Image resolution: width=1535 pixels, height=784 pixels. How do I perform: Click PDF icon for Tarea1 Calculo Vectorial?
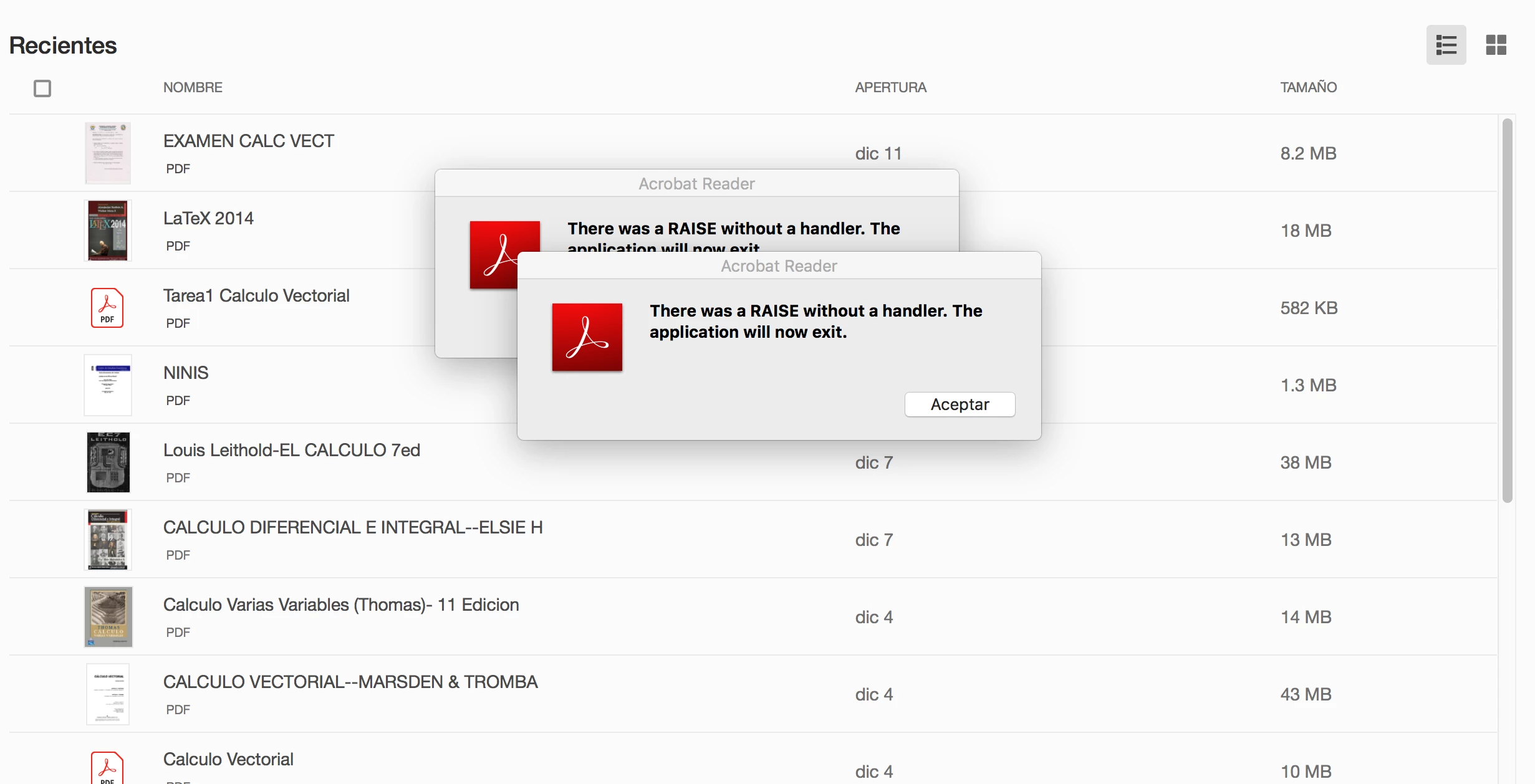point(107,308)
